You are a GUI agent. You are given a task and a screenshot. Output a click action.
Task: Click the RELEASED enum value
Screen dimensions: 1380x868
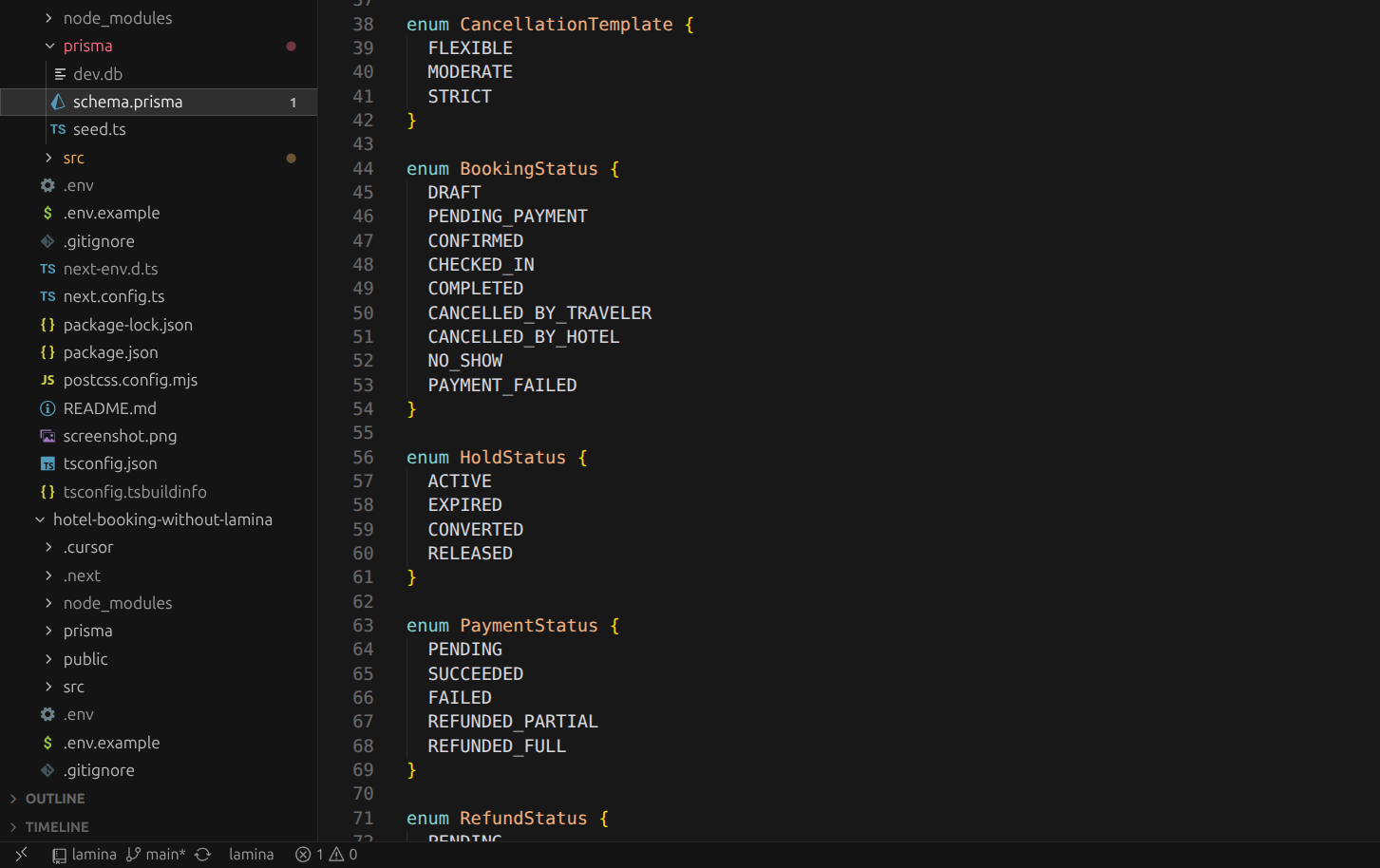coord(470,554)
